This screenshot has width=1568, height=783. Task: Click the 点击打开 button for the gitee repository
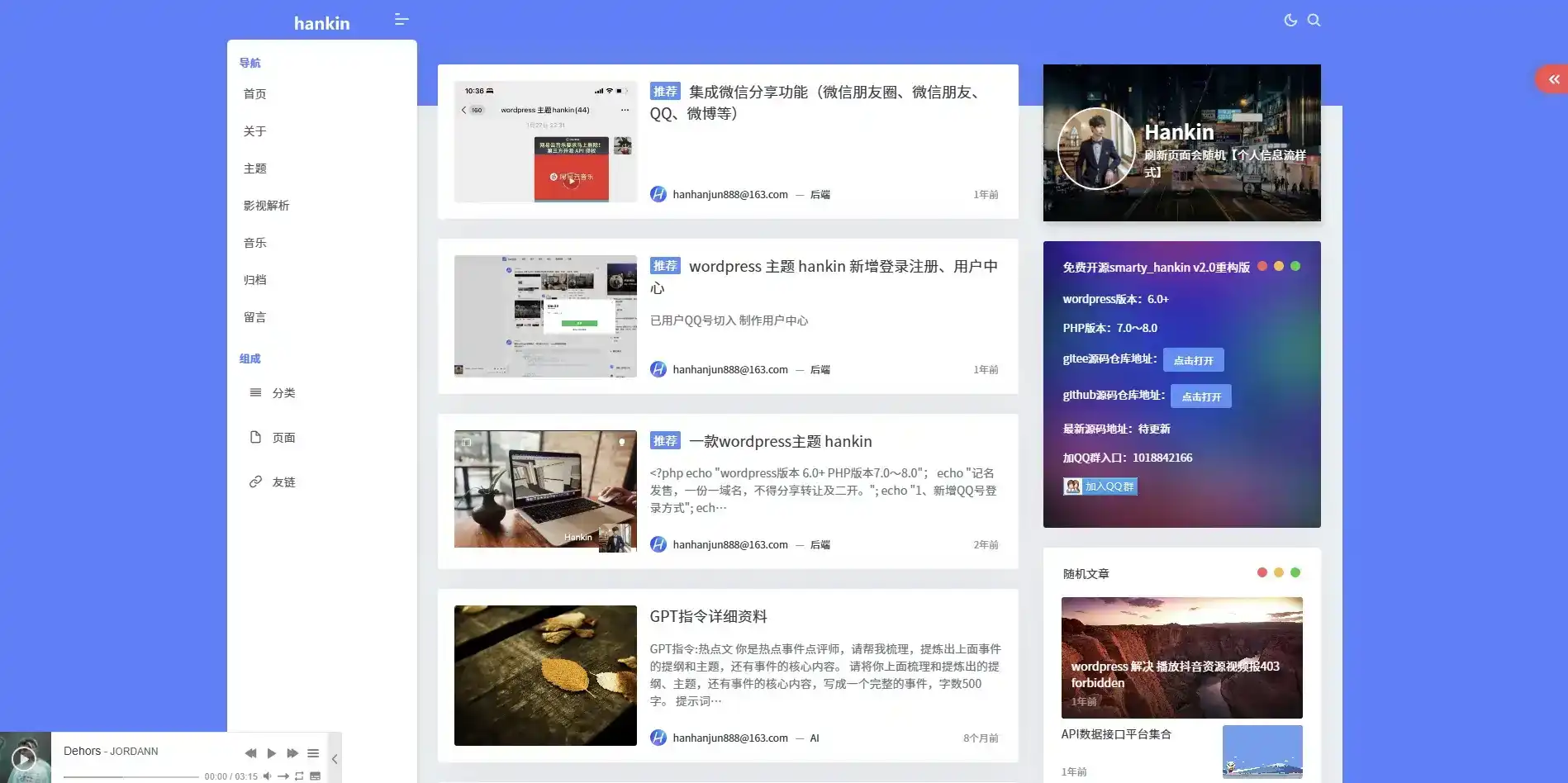coord(1193,360)
